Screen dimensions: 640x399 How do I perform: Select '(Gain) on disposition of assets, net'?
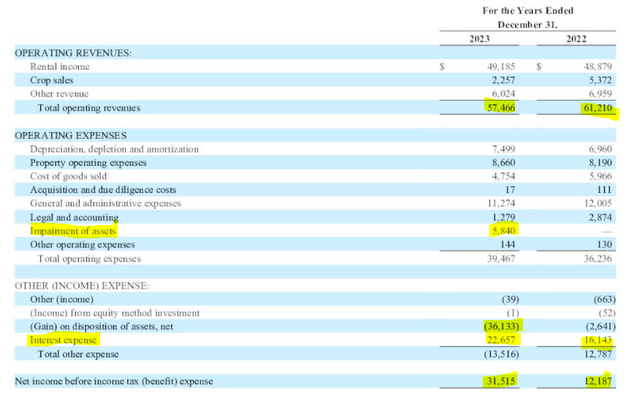coord(101,327)
